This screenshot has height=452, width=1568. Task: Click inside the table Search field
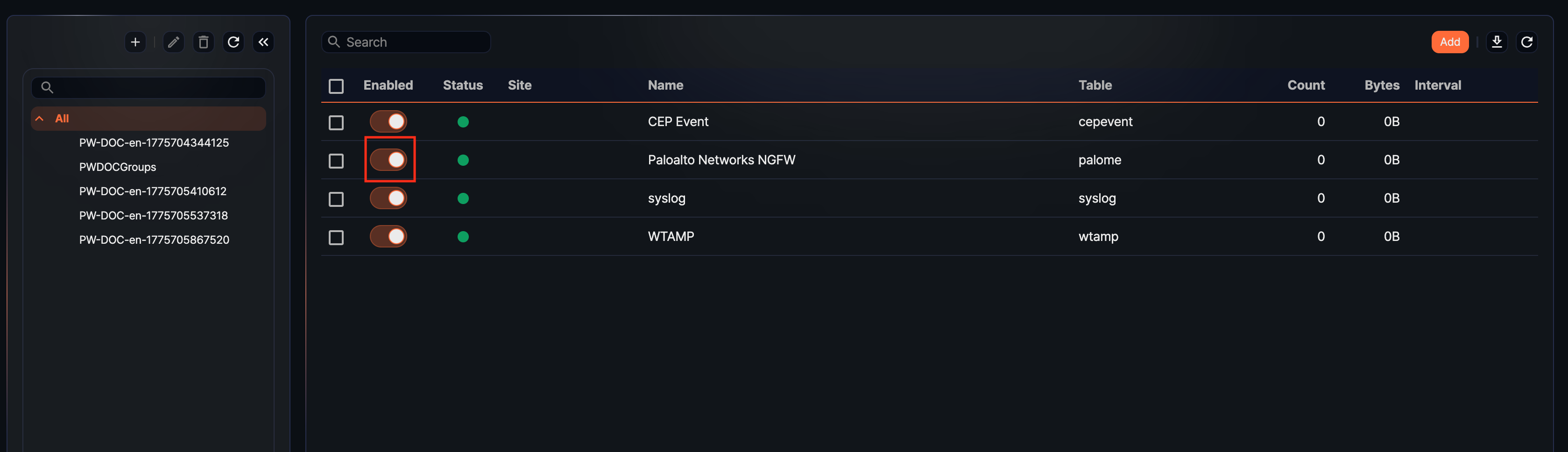tap(408, 42)
